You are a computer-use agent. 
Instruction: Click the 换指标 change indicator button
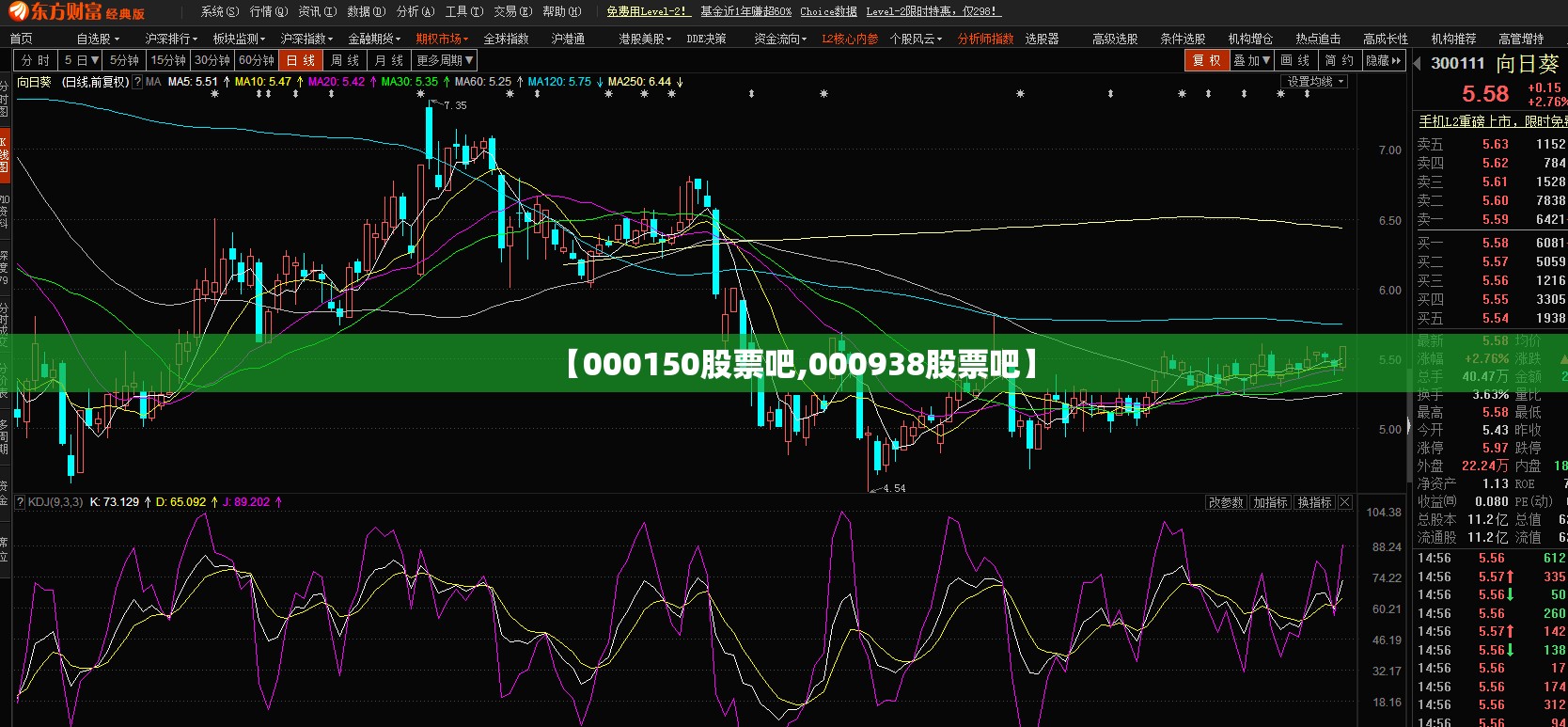click(1314, 503)
